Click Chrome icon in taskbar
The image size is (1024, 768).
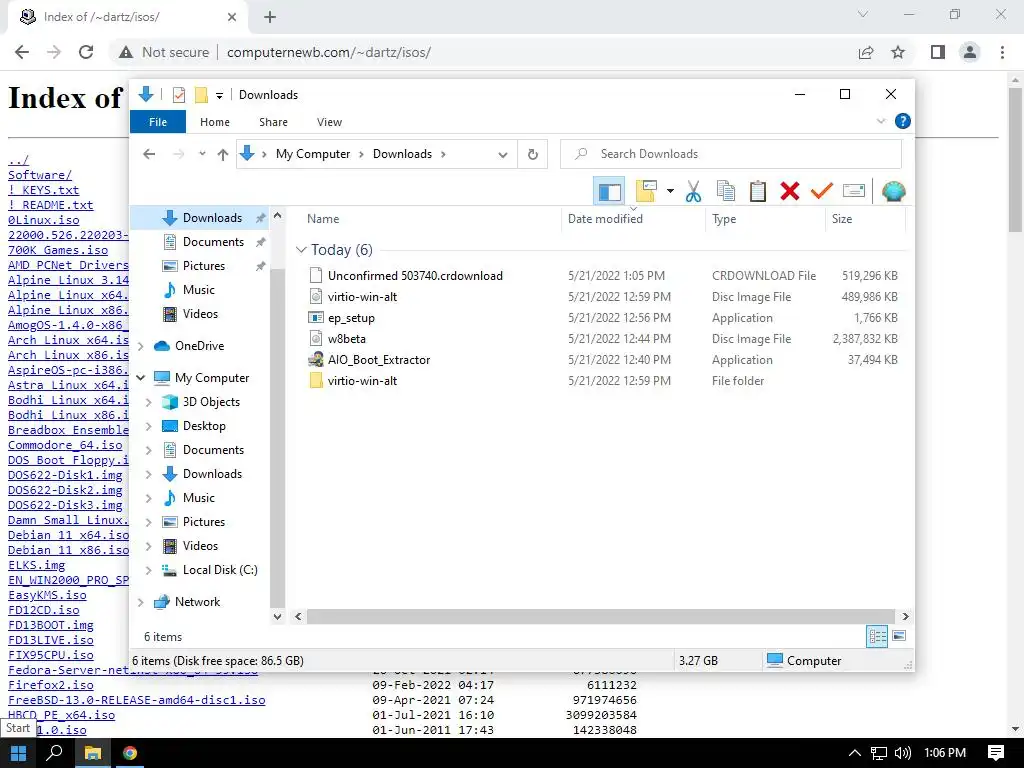(x=130, y=753)
